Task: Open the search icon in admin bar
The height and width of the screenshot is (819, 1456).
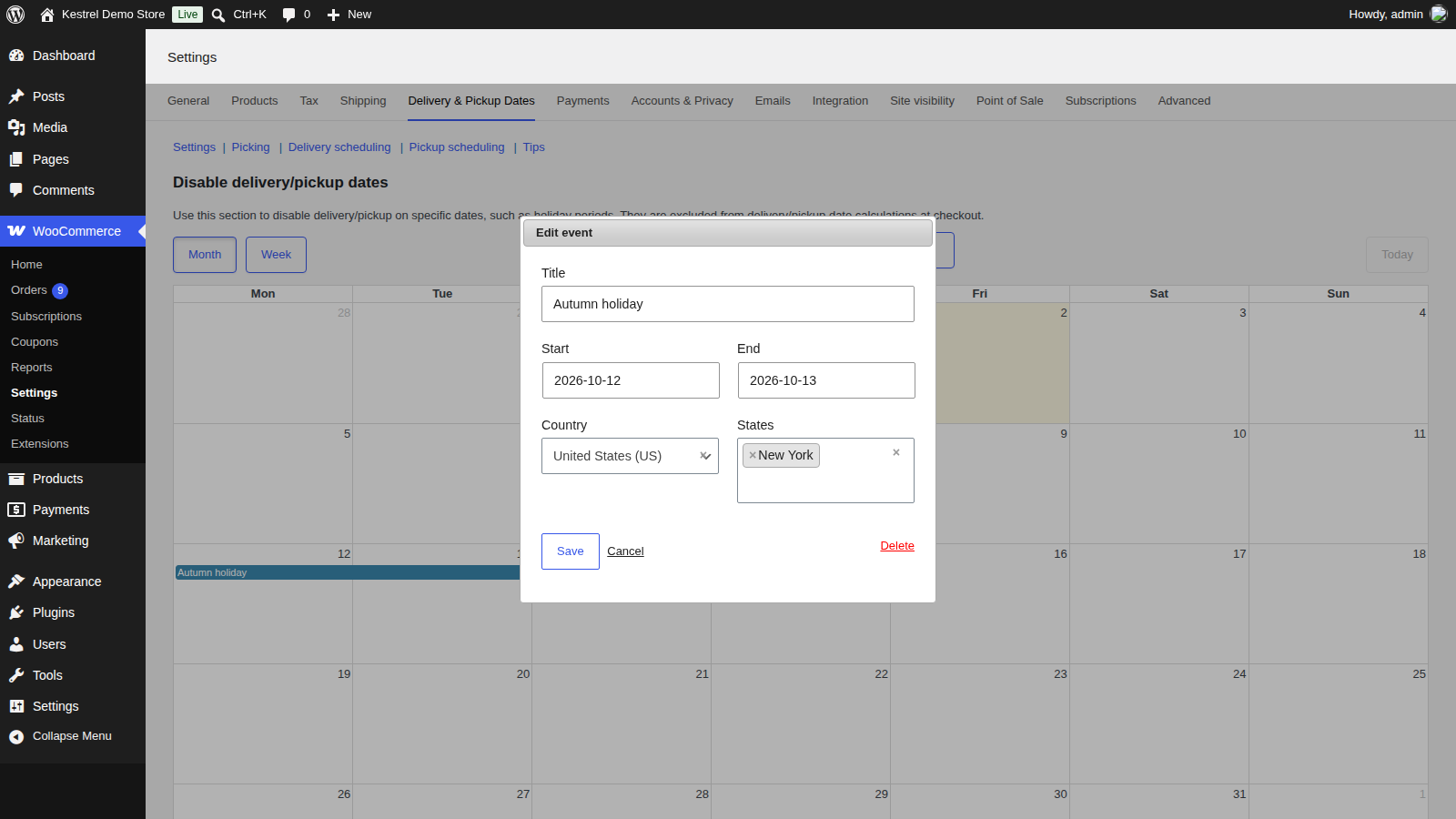Action: coord(218,15)
